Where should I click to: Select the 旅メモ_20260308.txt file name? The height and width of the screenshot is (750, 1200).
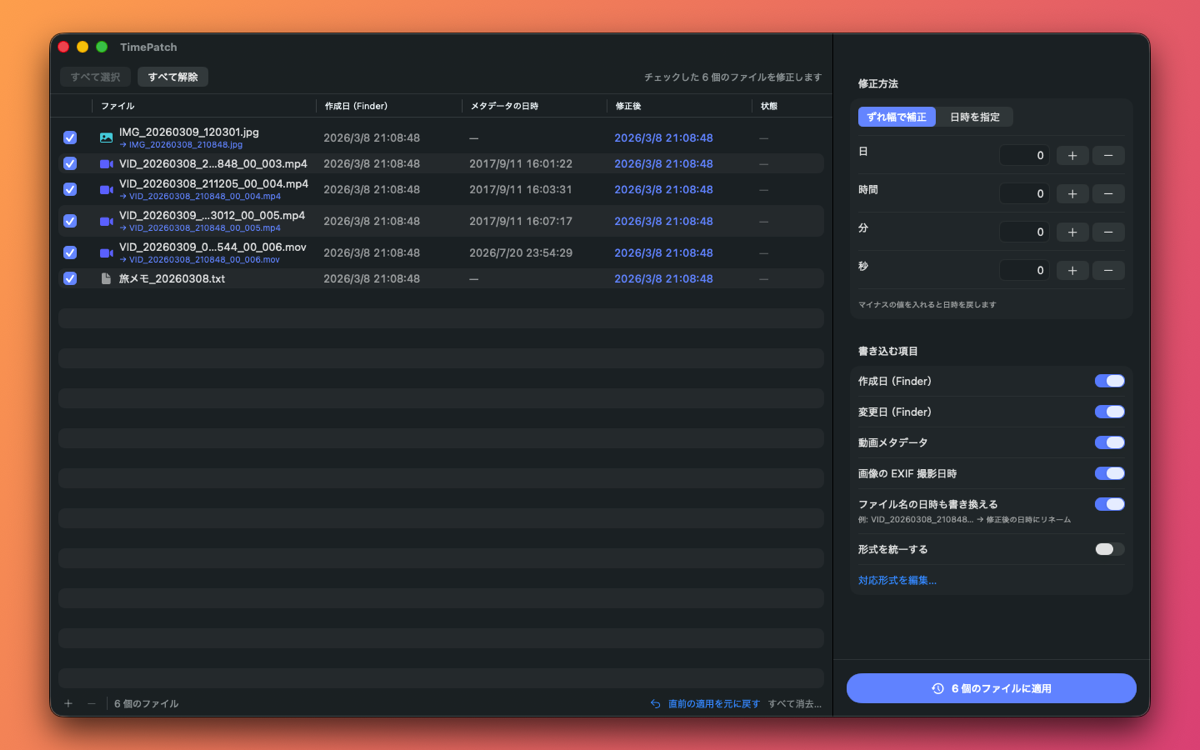(172, 279)
